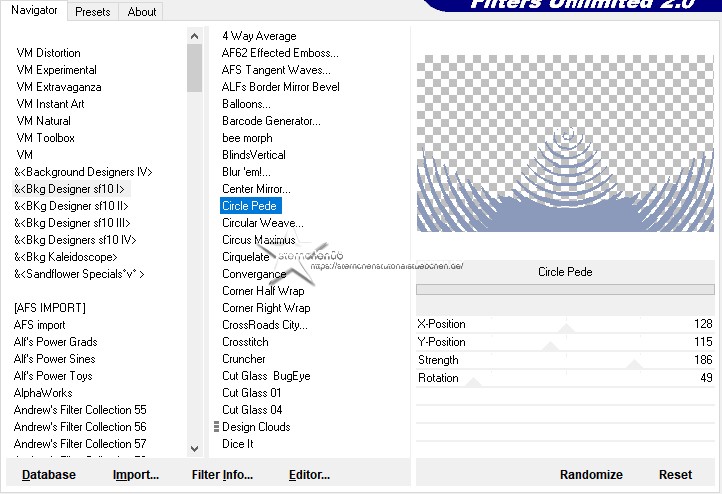
Task: Select Alf's Power Toys category
Action: point(53,376)
